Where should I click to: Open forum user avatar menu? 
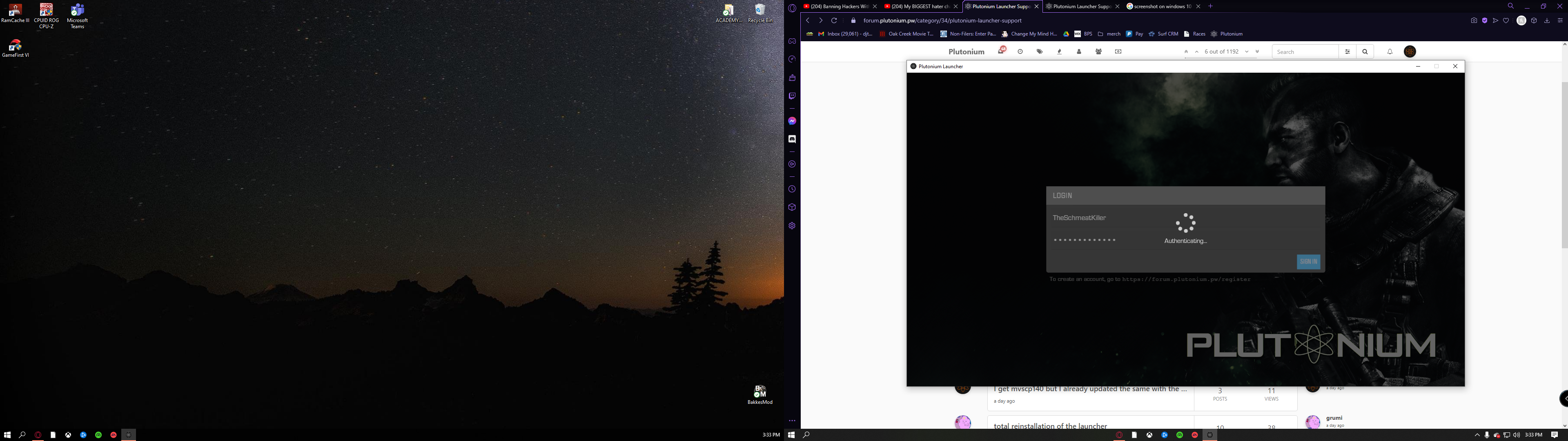1410,52
